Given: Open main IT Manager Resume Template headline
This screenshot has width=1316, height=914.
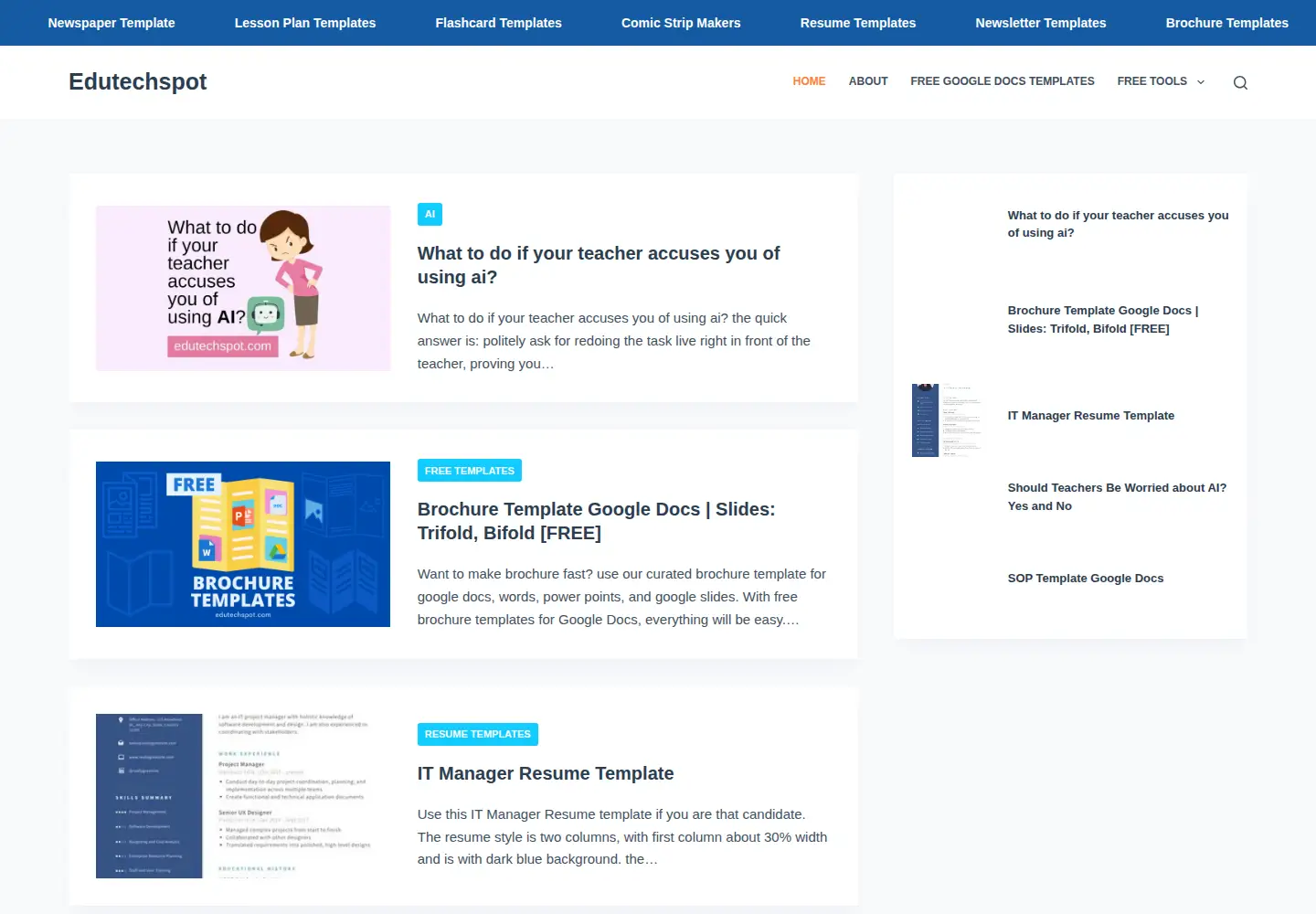Looking at the screenshot, I should point(546,773).
